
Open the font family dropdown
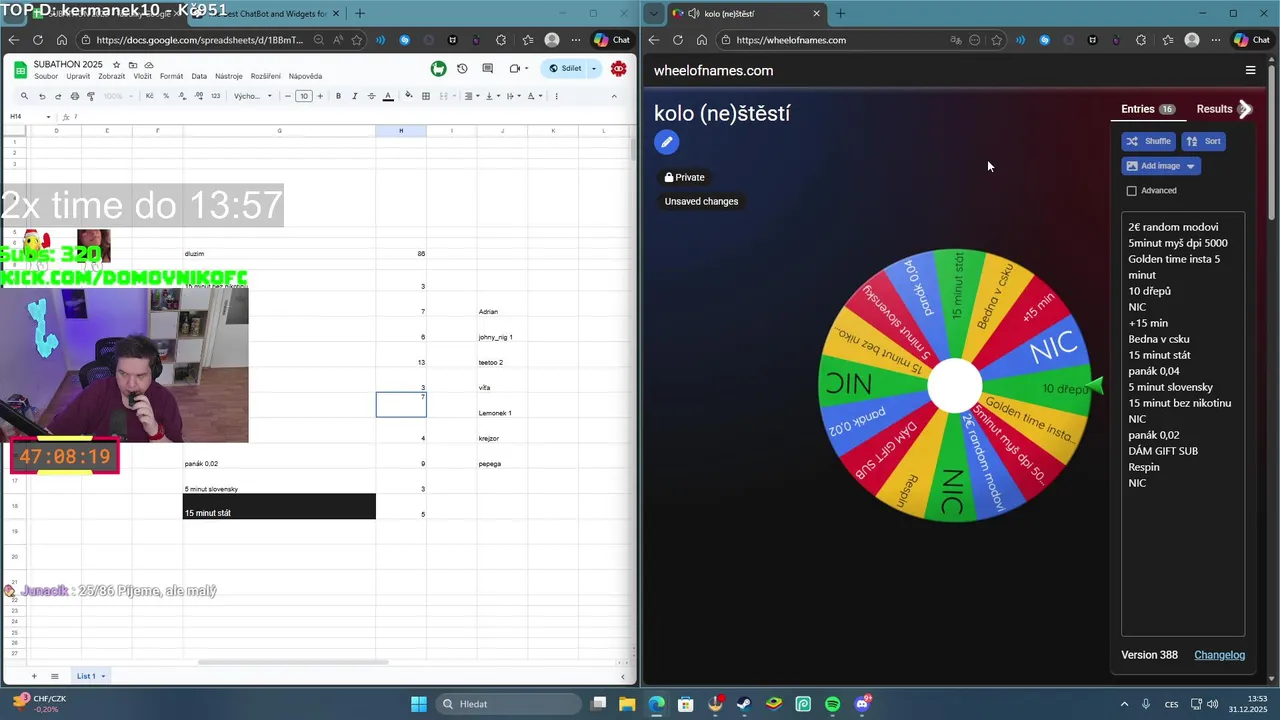[x=253, y=96]
